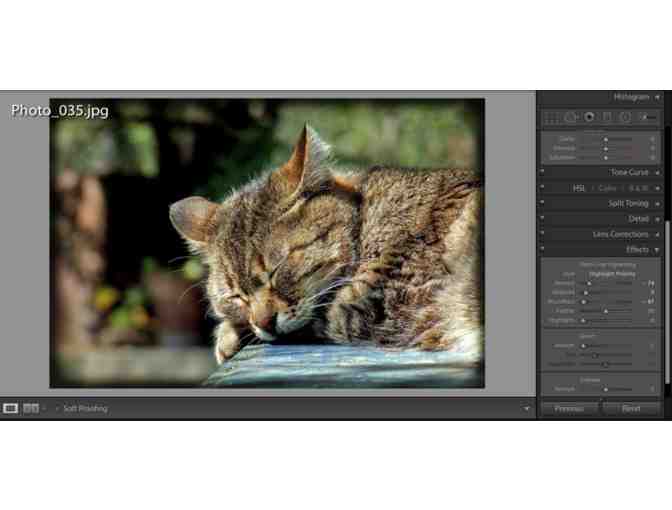Expand the Lens Corrections panel
The height and width of the screenshot is (510, 672).
(657, 234)
